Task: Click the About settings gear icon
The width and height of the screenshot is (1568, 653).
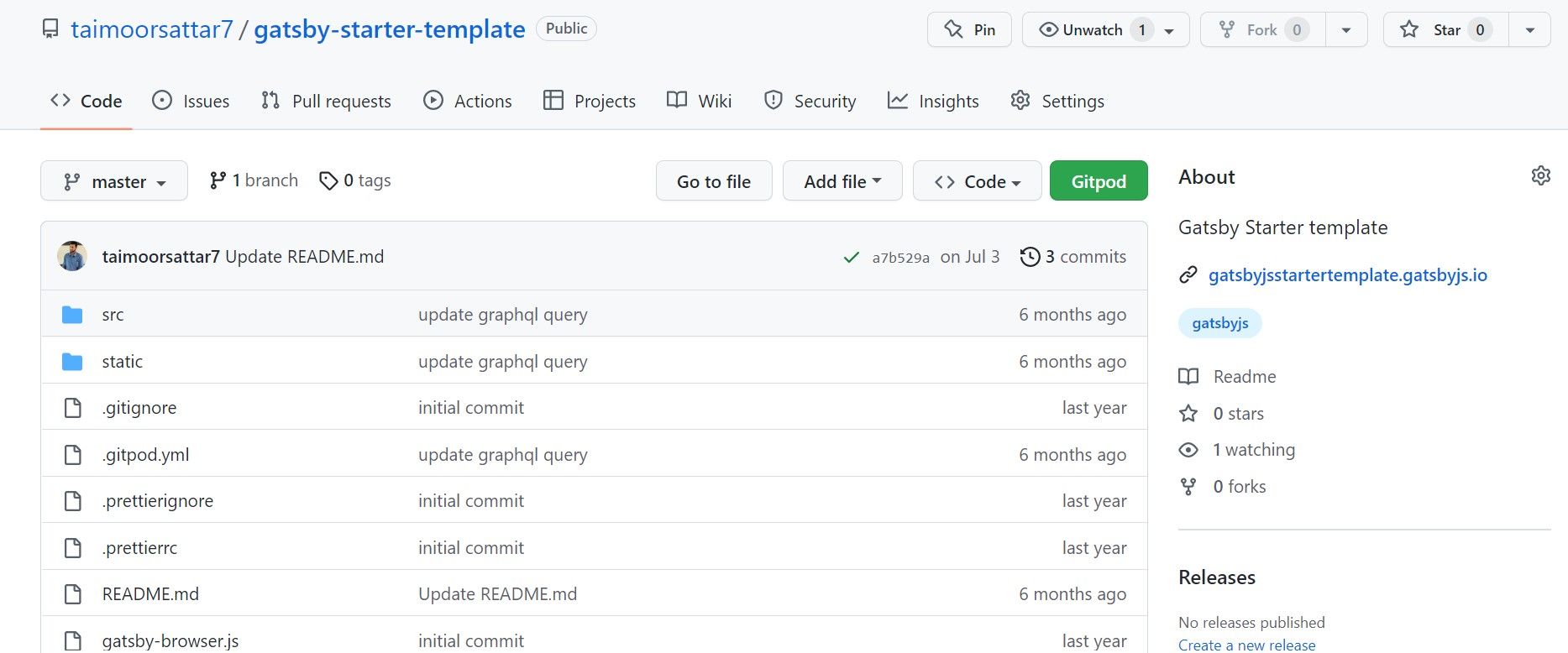Action: coord(1540,175)
